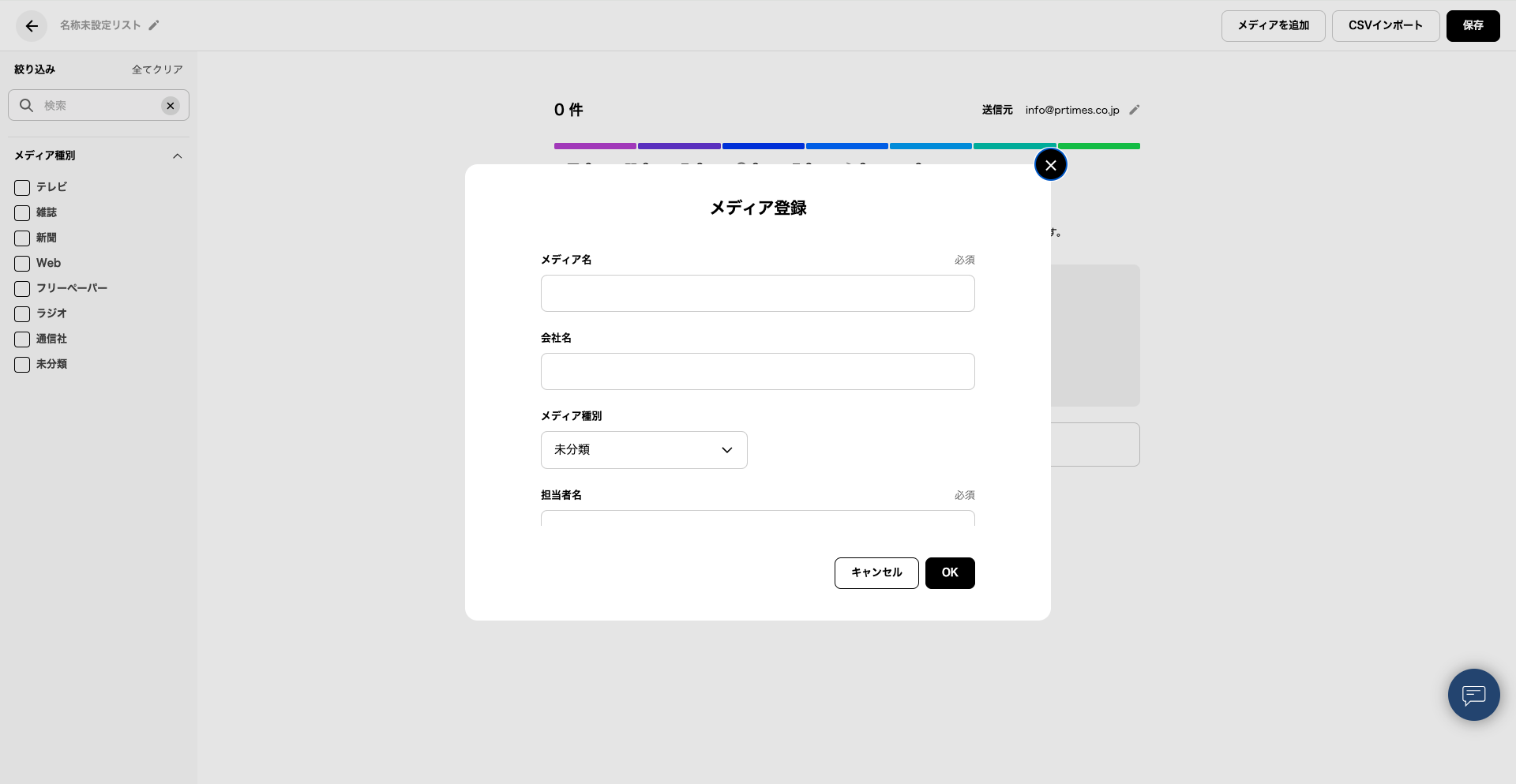Click the back arrow icon

click(32, 26)
